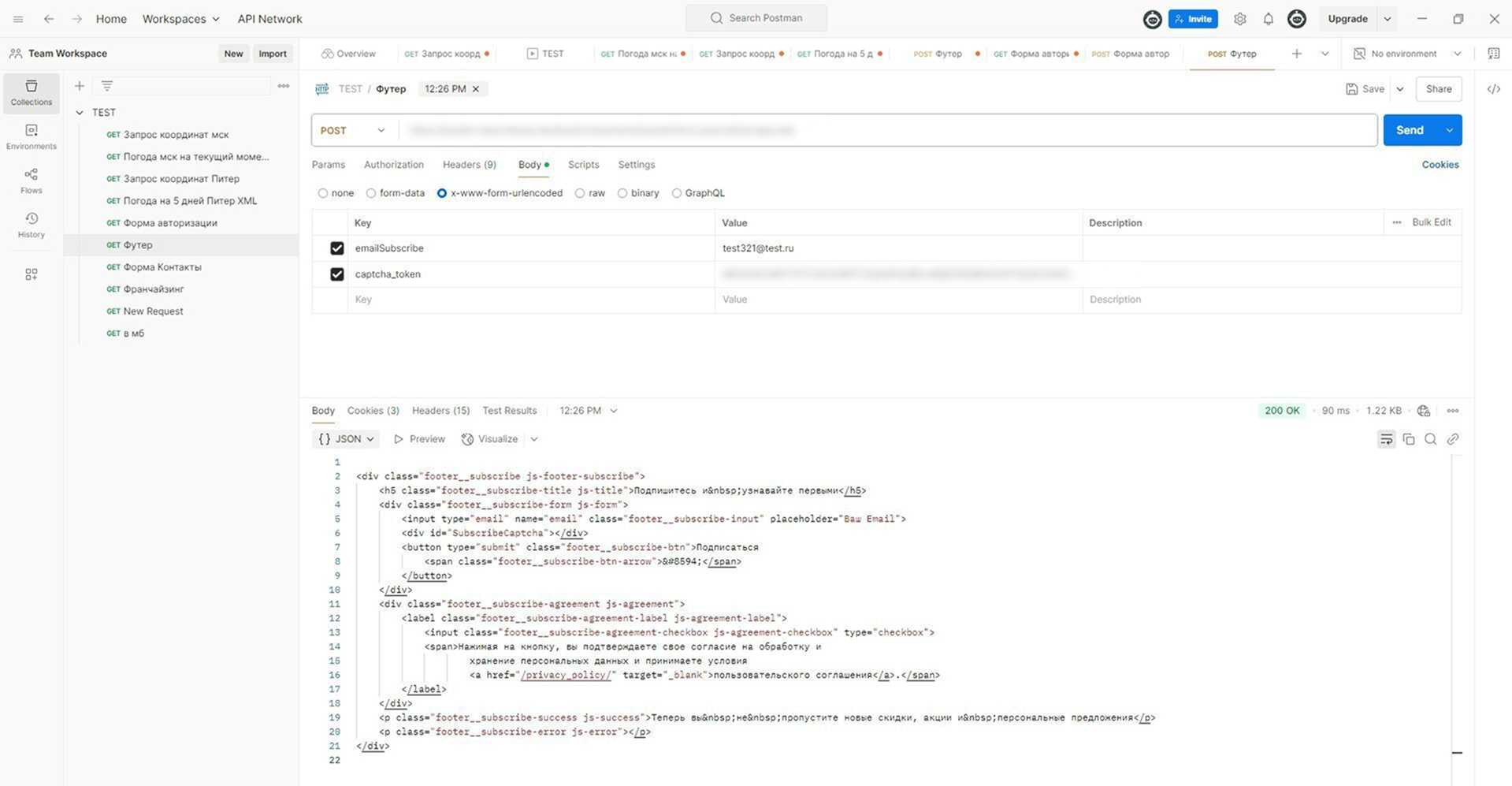The image size is (1512, 786).
Task: Search the response with the magnifier icon
Action: click(x=1430, y=439)
